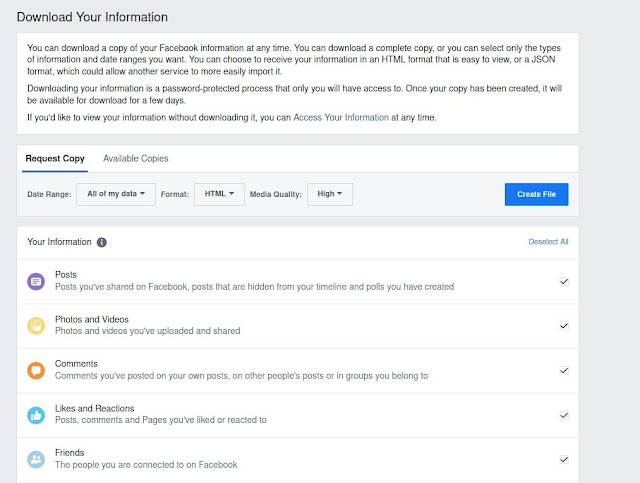The width and height of the screenshot is (640, 483).
Task: Click the Deselect All link
Action: coord(548,242)
